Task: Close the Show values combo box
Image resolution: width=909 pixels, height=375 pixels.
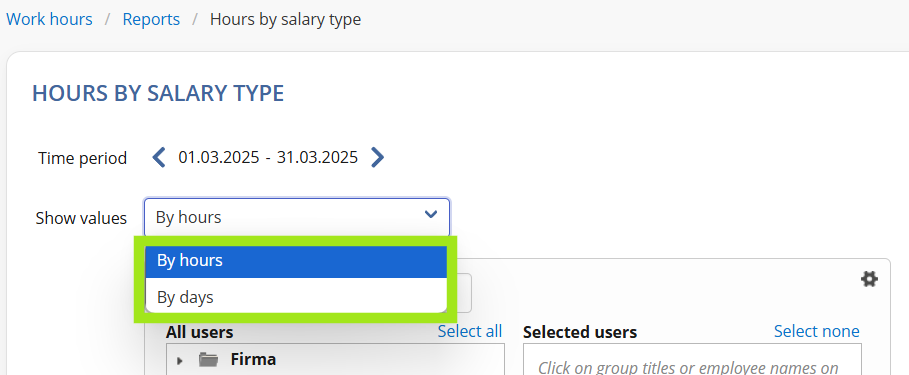Action: pos(297,217)
